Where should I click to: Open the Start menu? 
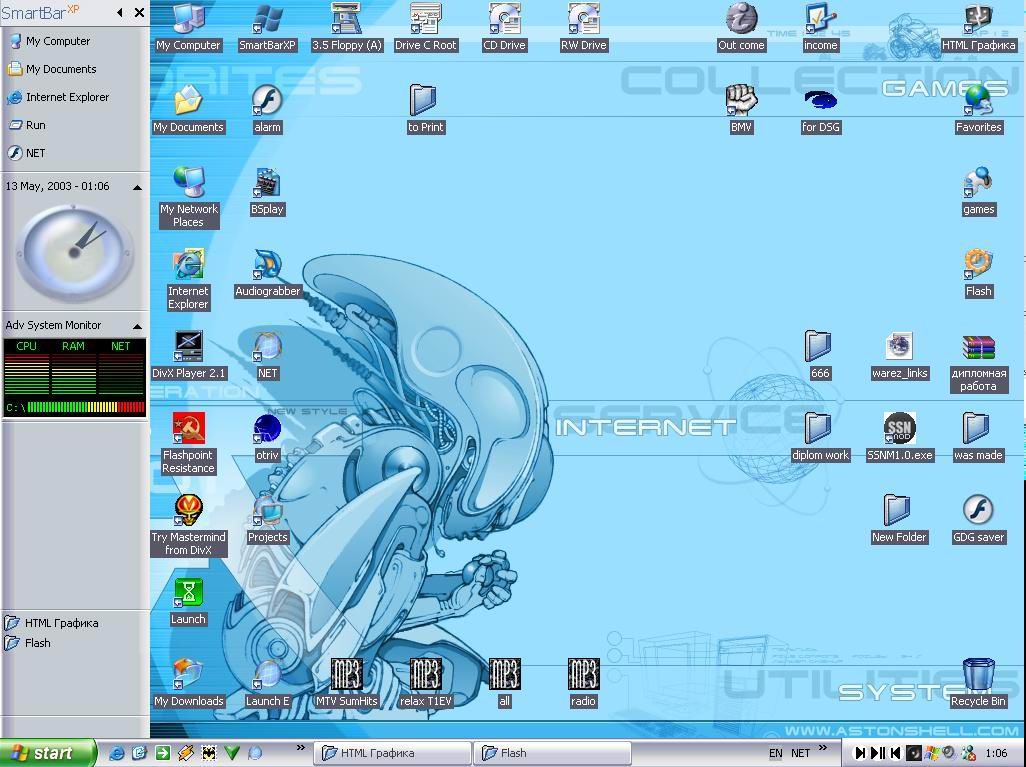[x=47, y=753]
